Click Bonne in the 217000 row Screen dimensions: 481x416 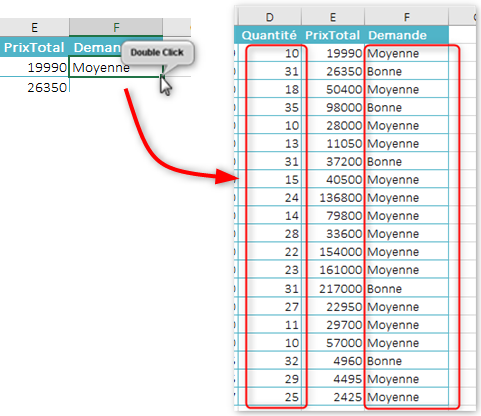(406, 288)
